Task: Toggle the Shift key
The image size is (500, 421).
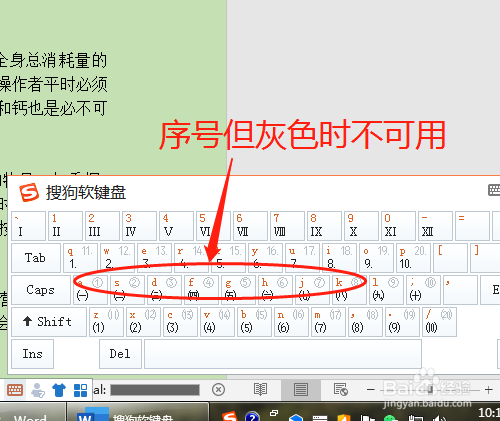Action: click(x=49, y=322)
